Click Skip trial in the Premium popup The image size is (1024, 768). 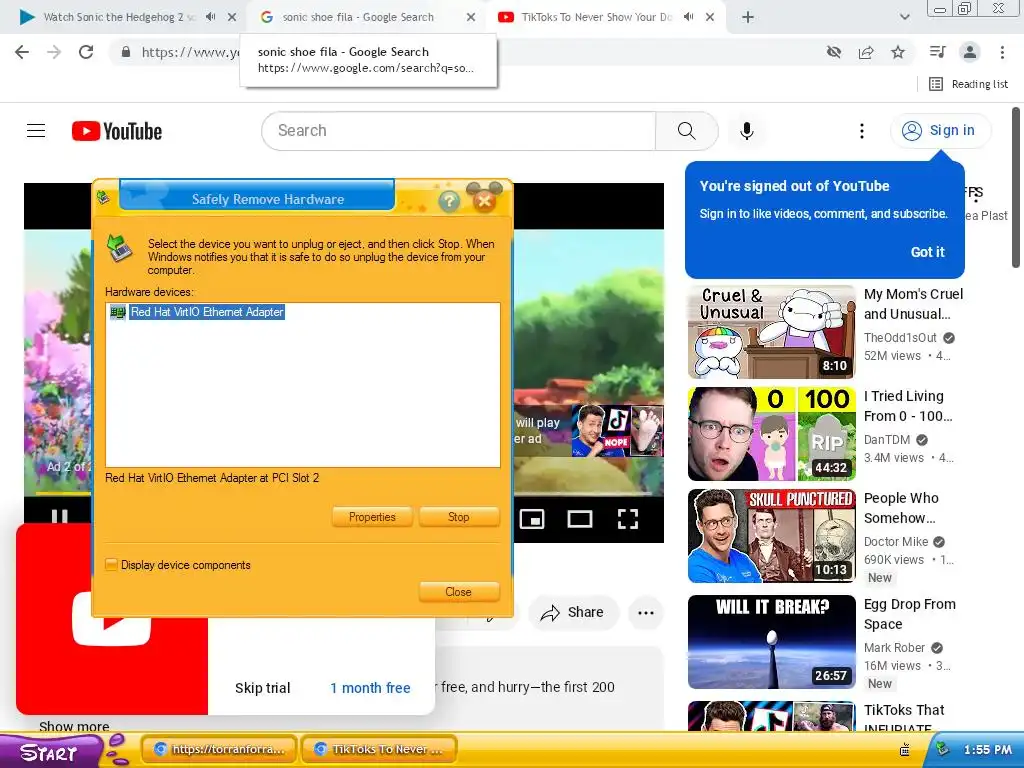coord(263,688)
